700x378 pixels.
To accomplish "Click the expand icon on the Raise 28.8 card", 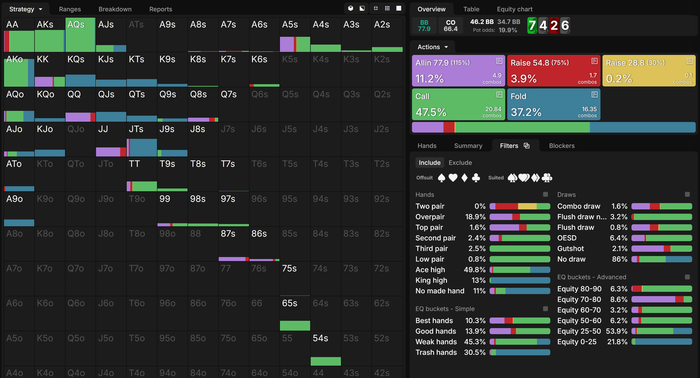I will coord(689,61).
